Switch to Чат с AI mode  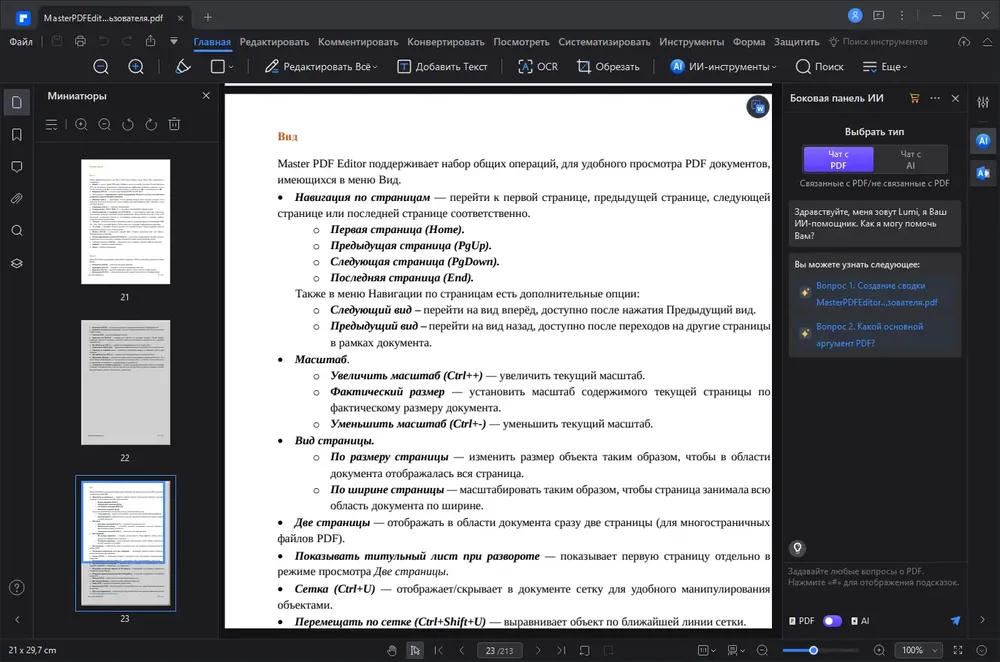pos(910,159)
